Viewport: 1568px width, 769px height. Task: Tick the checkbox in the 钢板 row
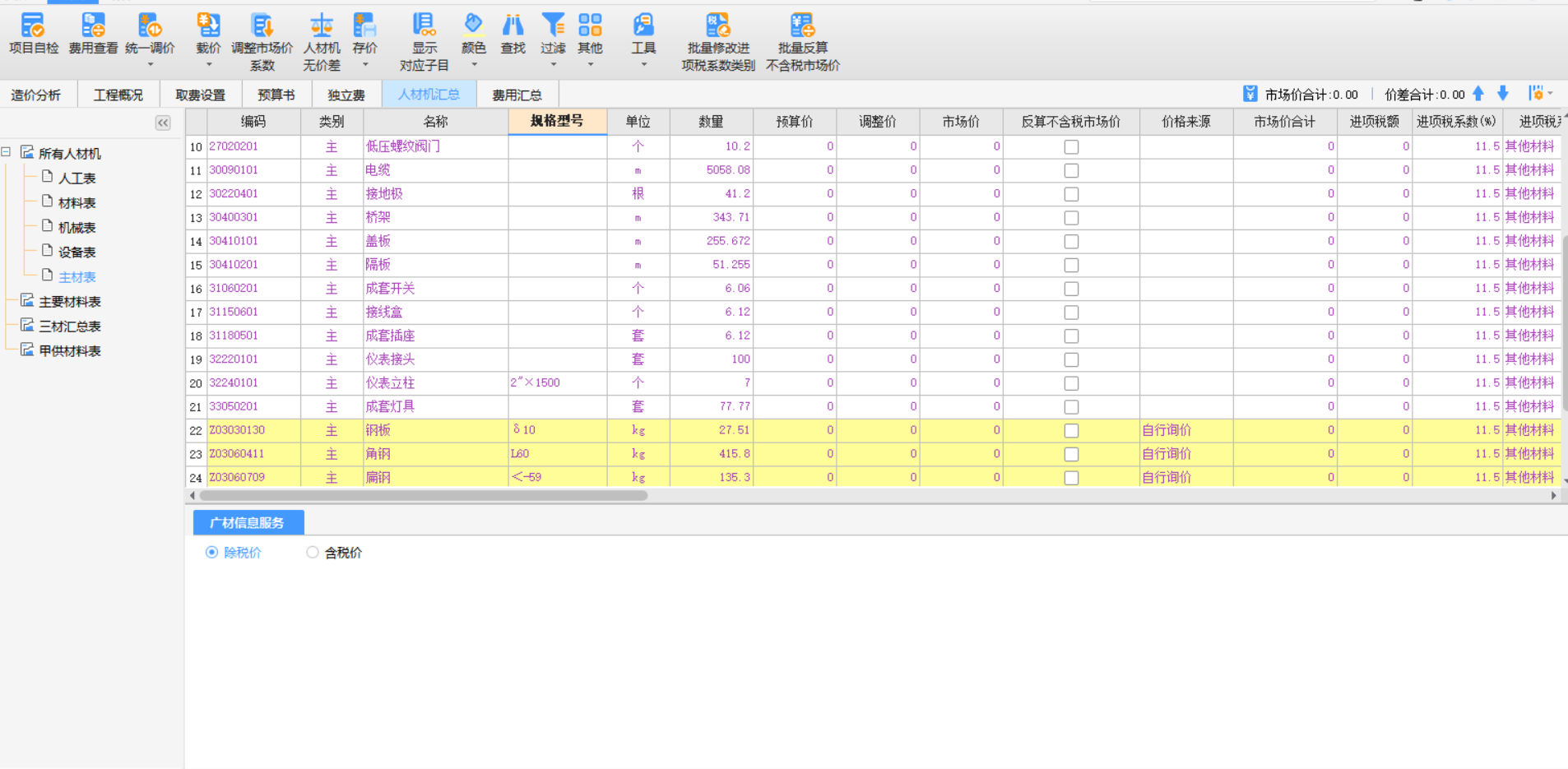coord(1071,431)
